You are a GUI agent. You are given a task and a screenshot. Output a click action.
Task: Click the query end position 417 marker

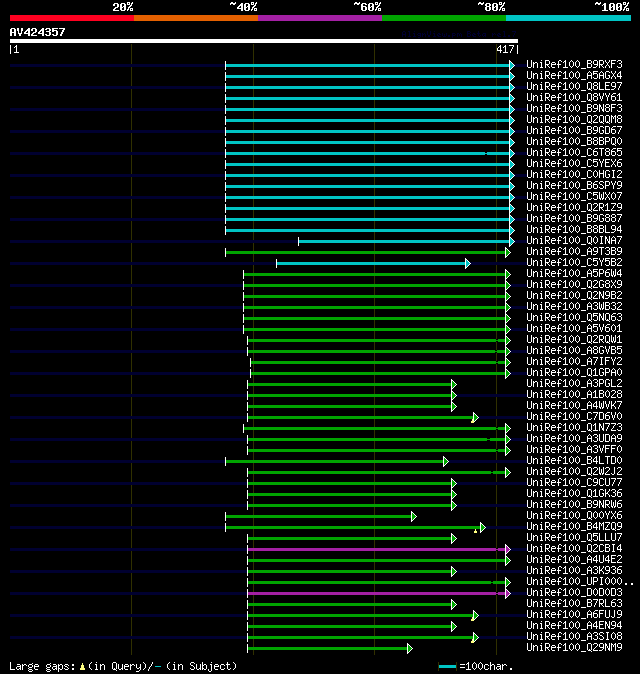click(x=505, y=49)
